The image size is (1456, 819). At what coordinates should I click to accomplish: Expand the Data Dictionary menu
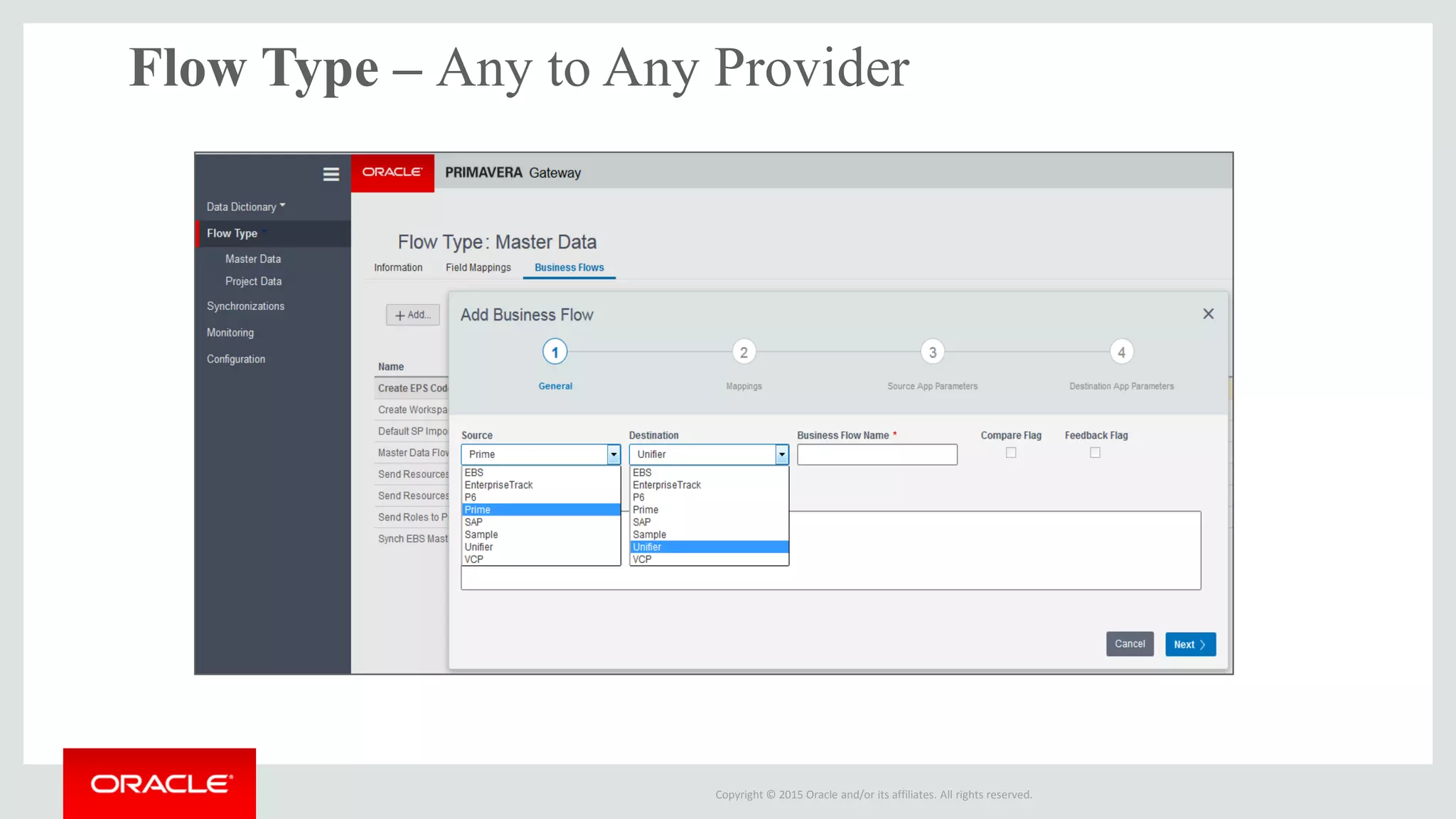click(x=246, y=207)
